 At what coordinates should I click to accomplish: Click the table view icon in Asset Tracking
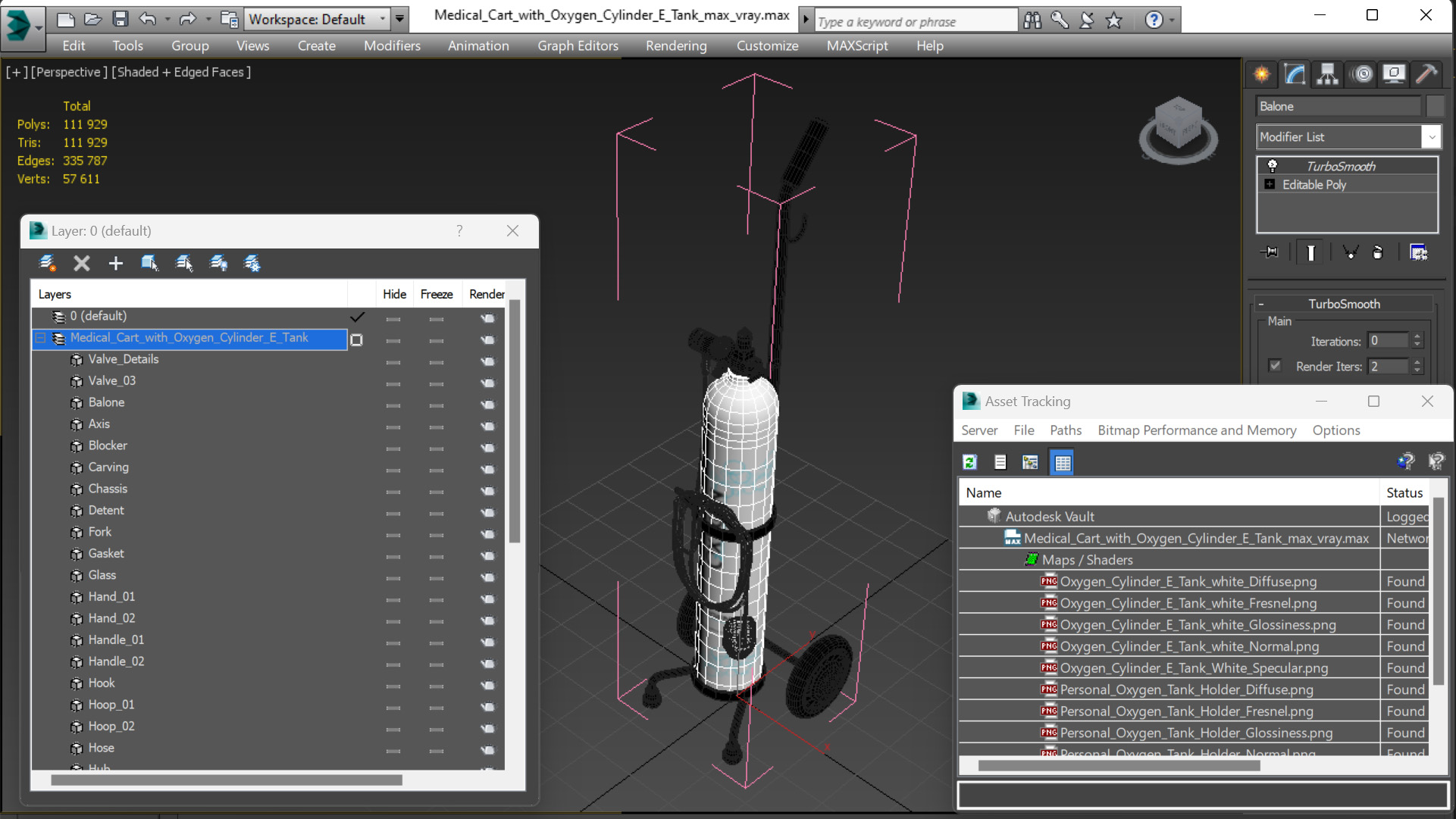[x=1061, y=461]
